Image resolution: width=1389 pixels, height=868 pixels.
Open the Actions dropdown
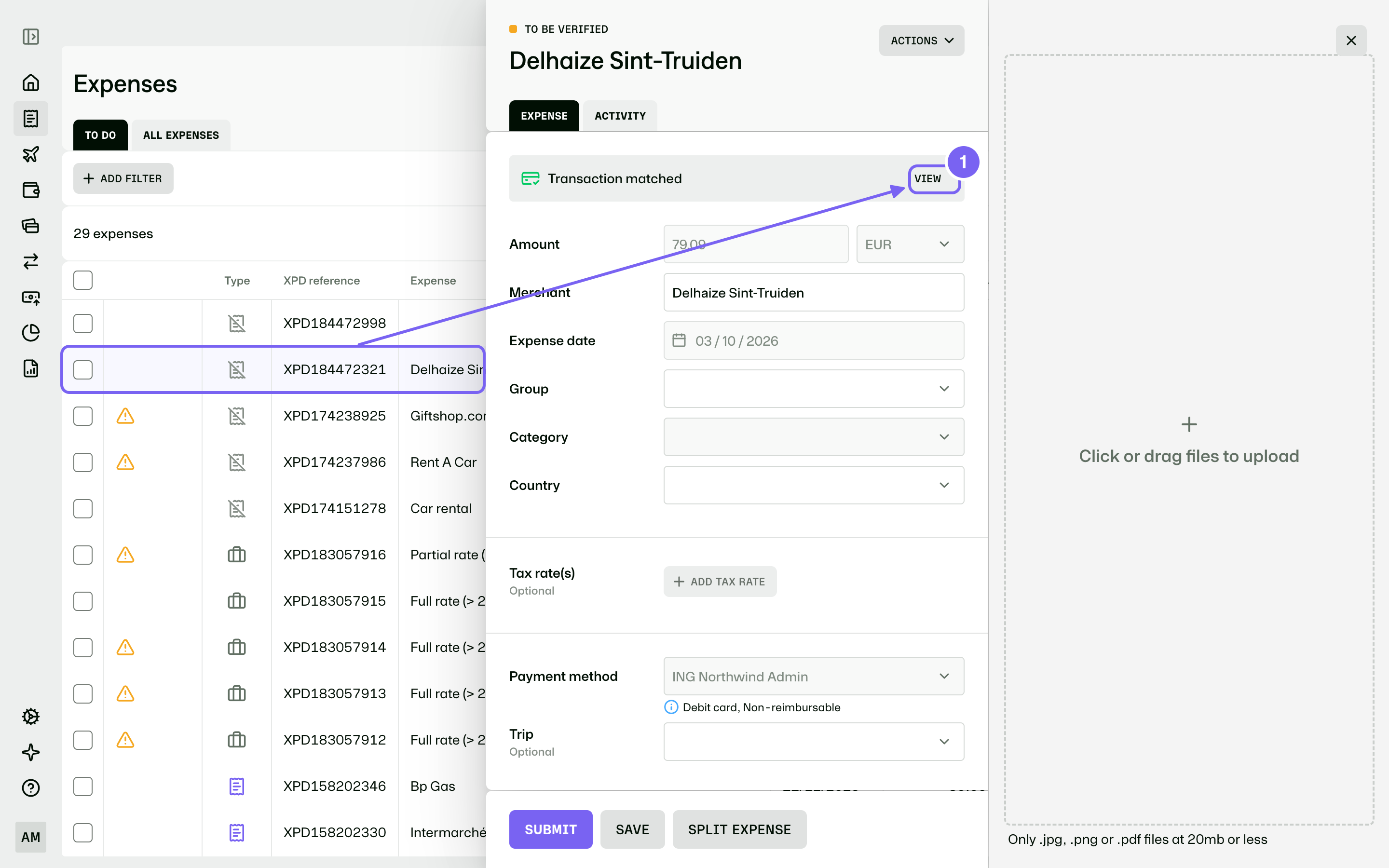(x=921, y=40)
